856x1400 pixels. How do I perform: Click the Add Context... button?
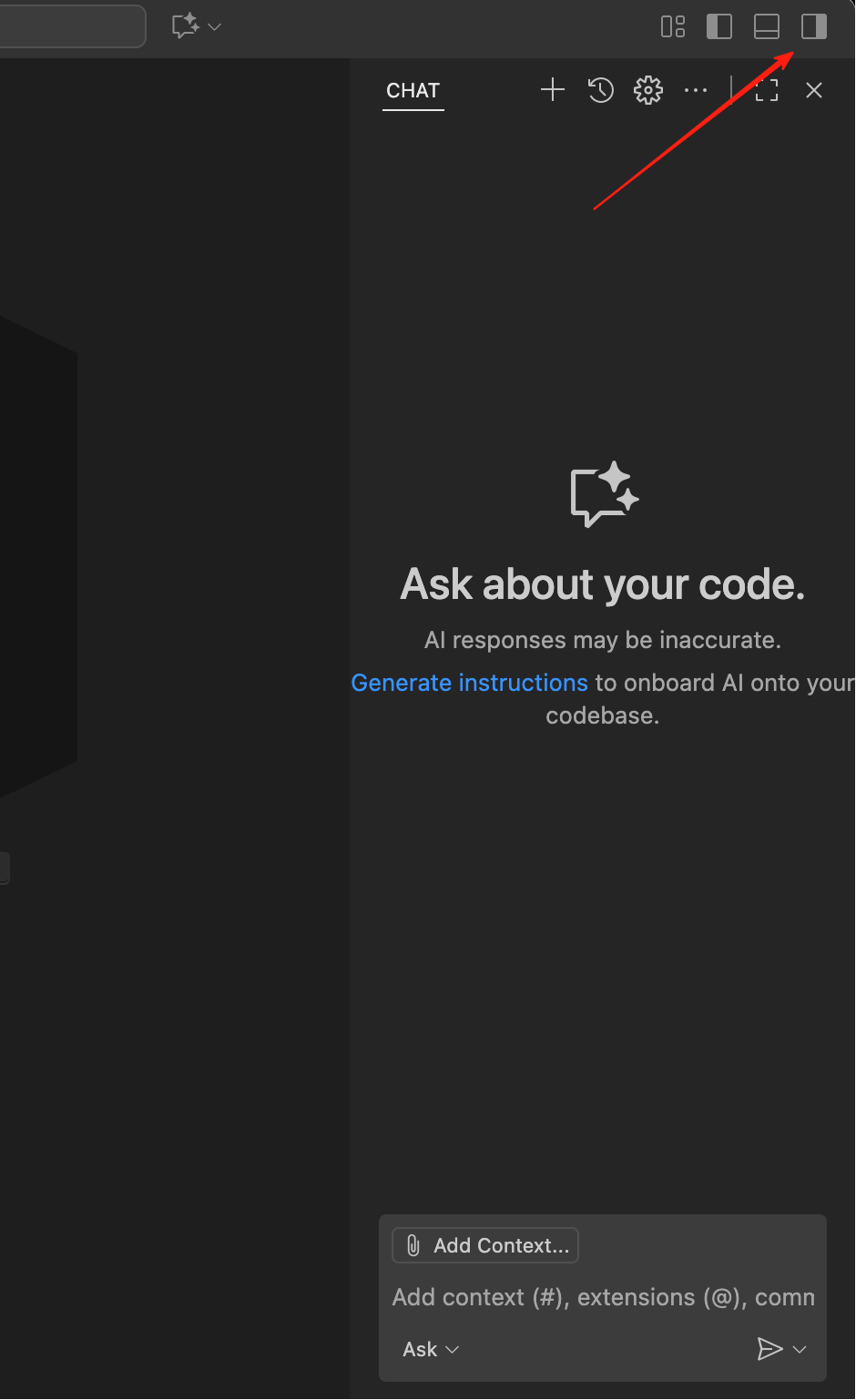485,1245
